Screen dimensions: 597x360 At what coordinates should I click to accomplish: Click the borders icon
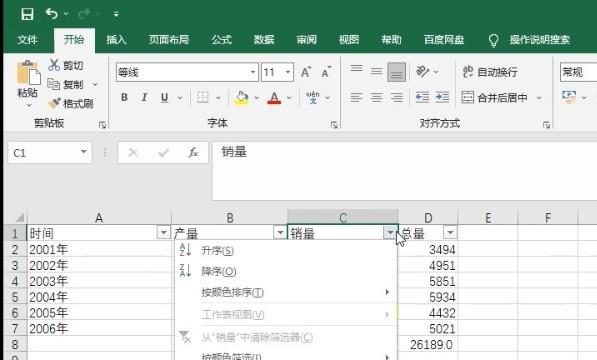(203, 98)
